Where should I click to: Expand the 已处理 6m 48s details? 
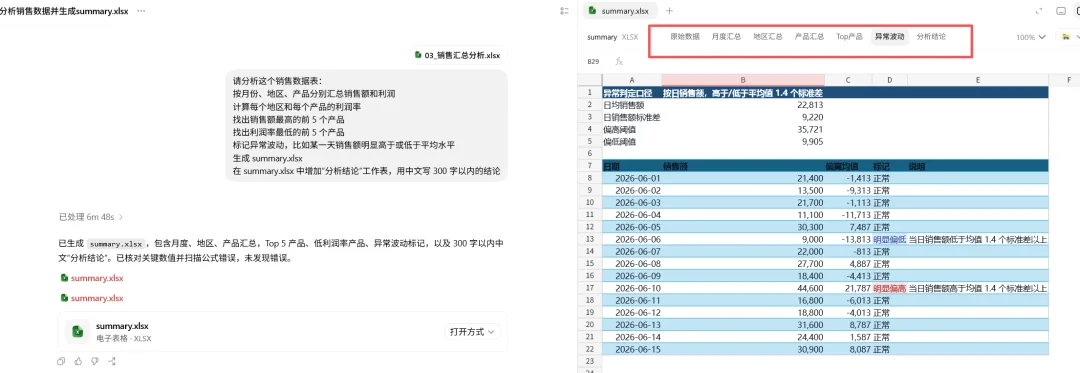pos(91,217)
